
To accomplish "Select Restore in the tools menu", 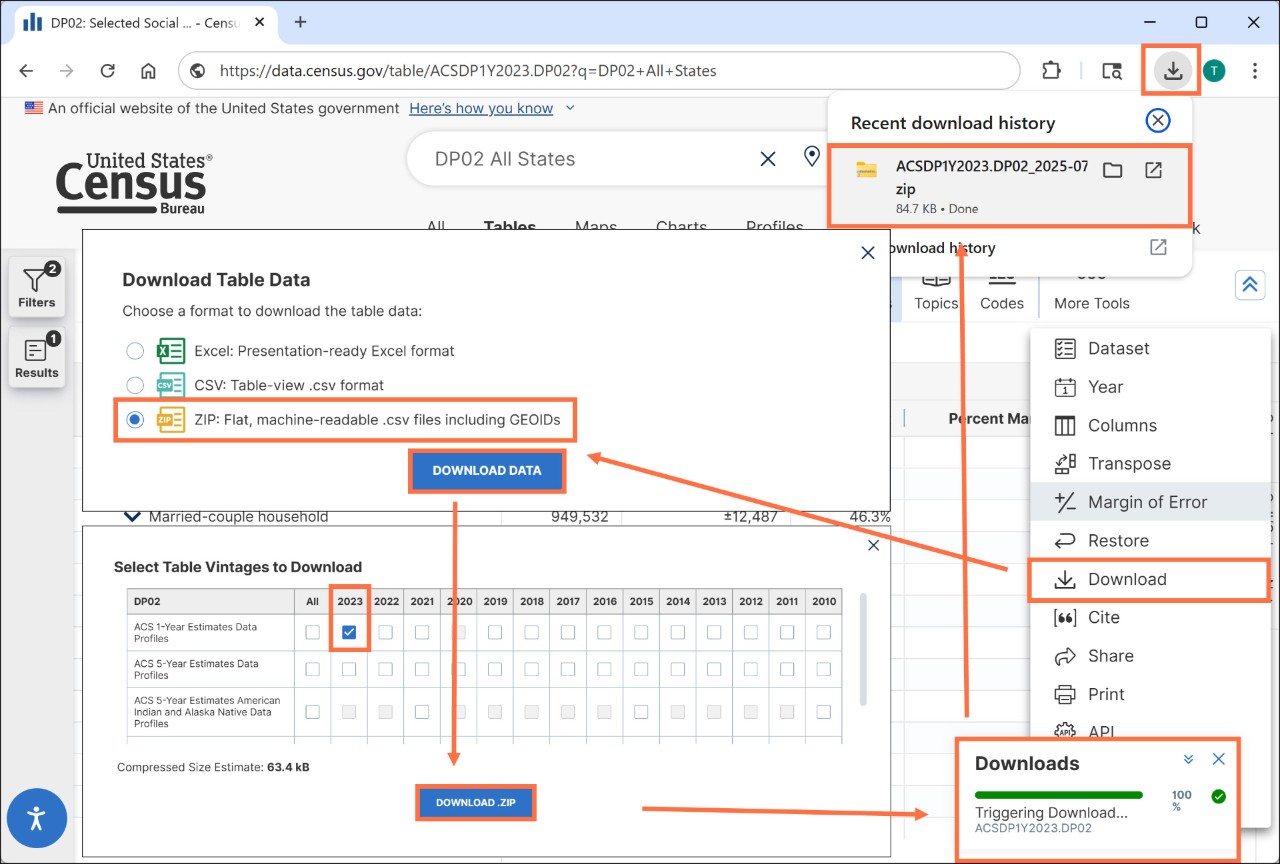I will click(1150, 541).
